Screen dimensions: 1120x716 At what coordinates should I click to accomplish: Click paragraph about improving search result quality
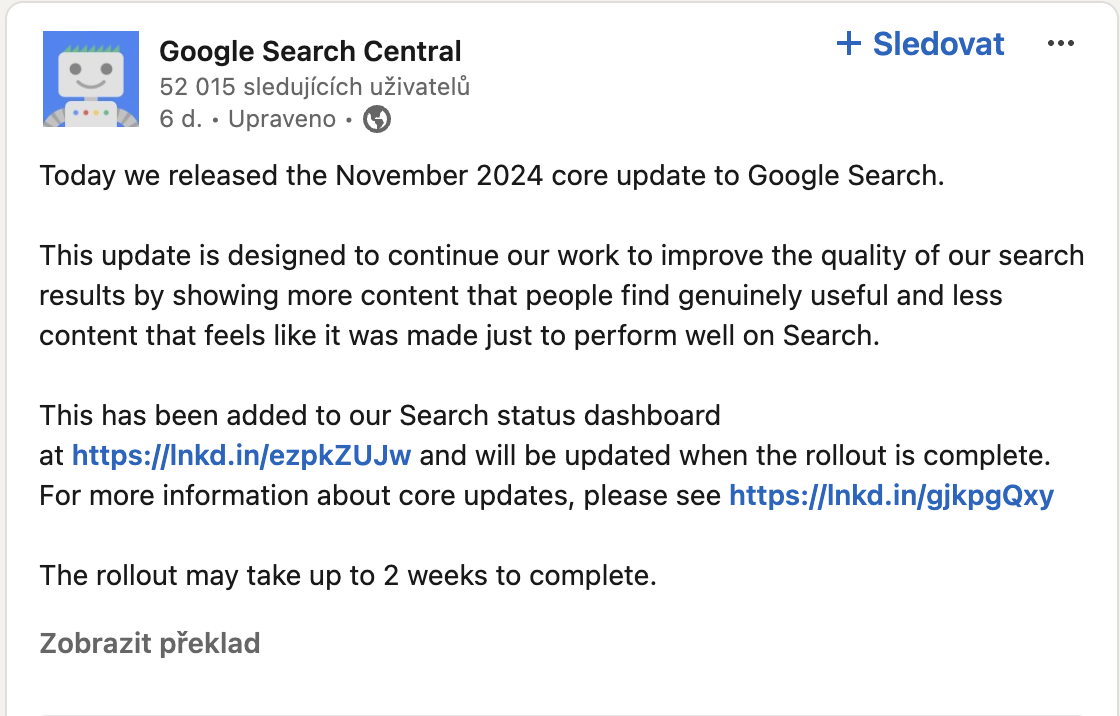click(x=561, y=295)
